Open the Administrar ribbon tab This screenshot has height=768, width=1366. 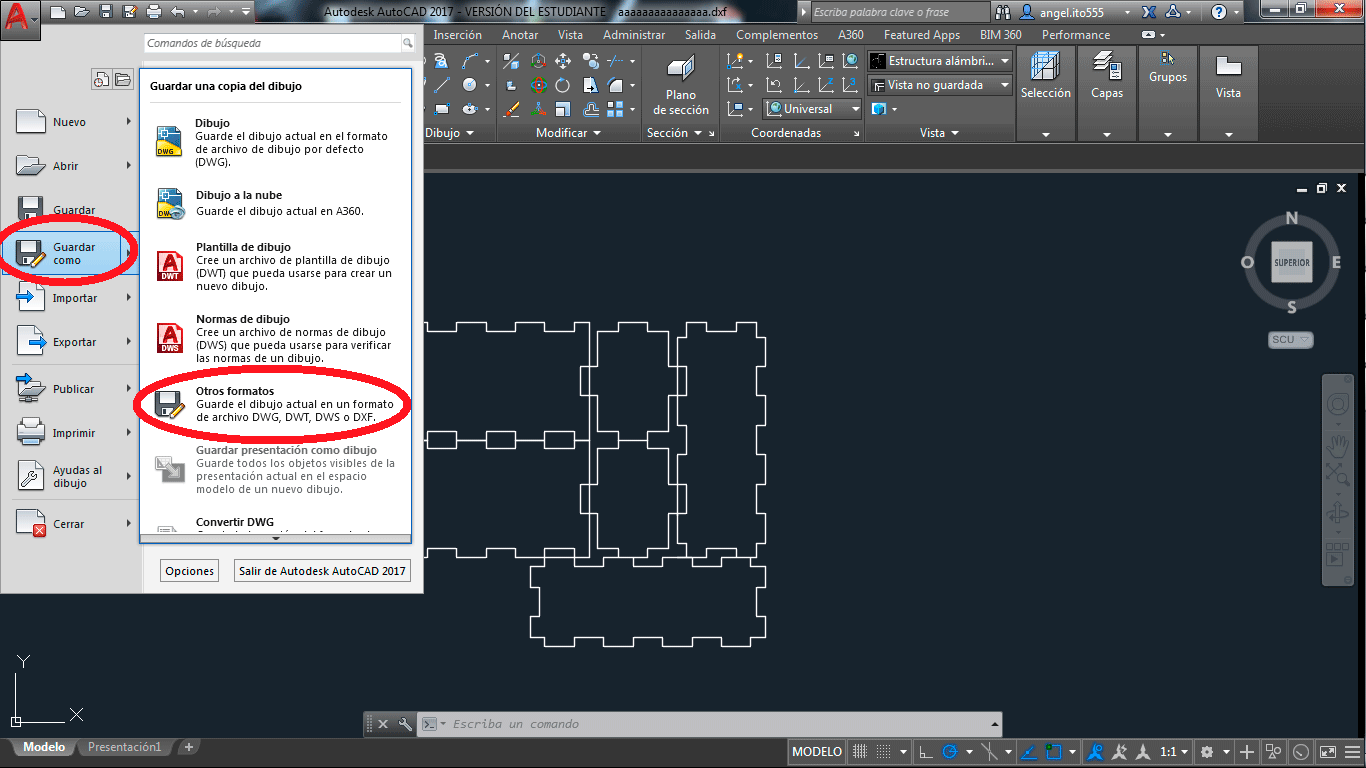click(634, 35)
